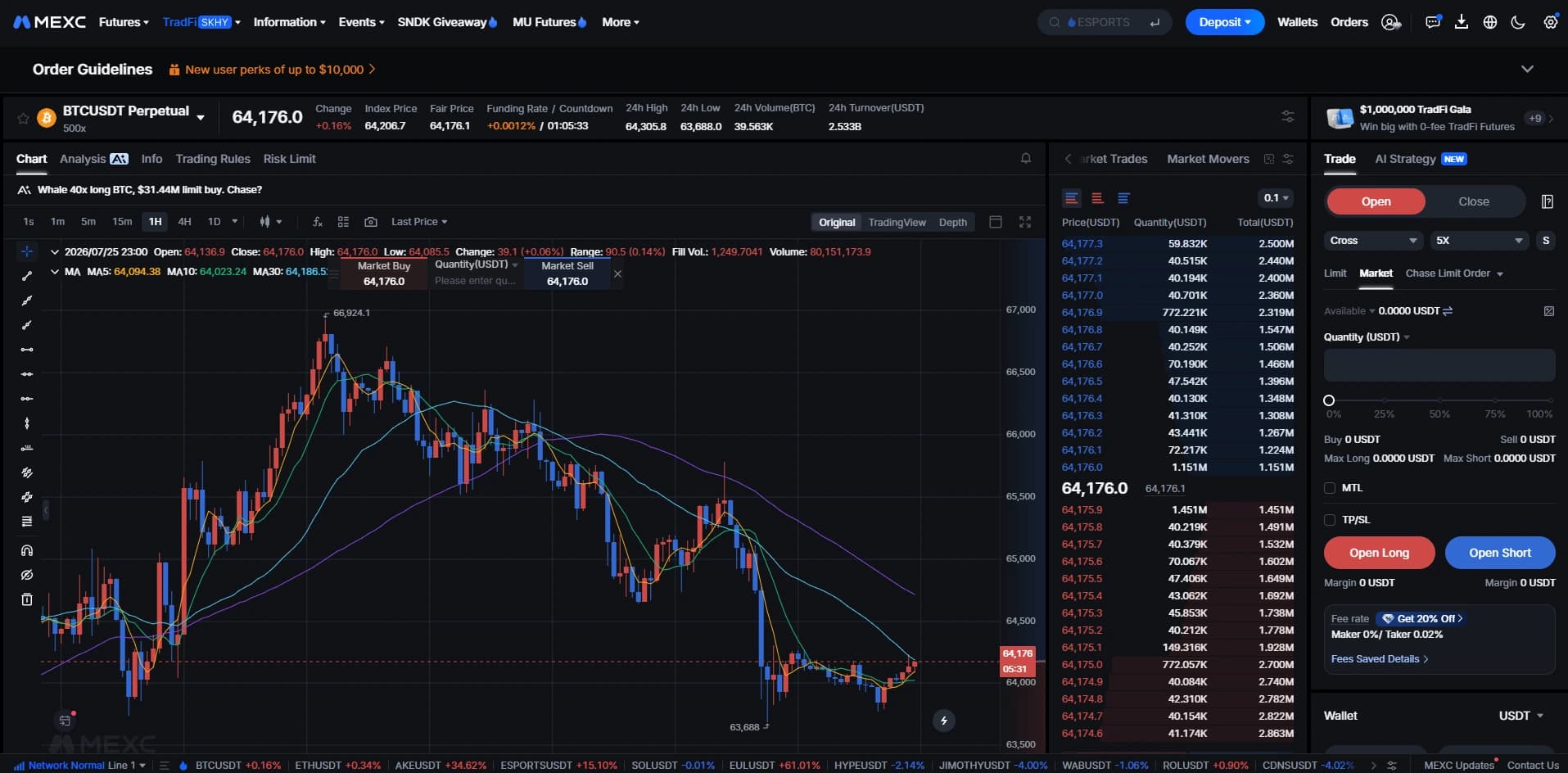Enable the MTL checkbox
The image size is (1568, 773).
tap(1330, 488)
